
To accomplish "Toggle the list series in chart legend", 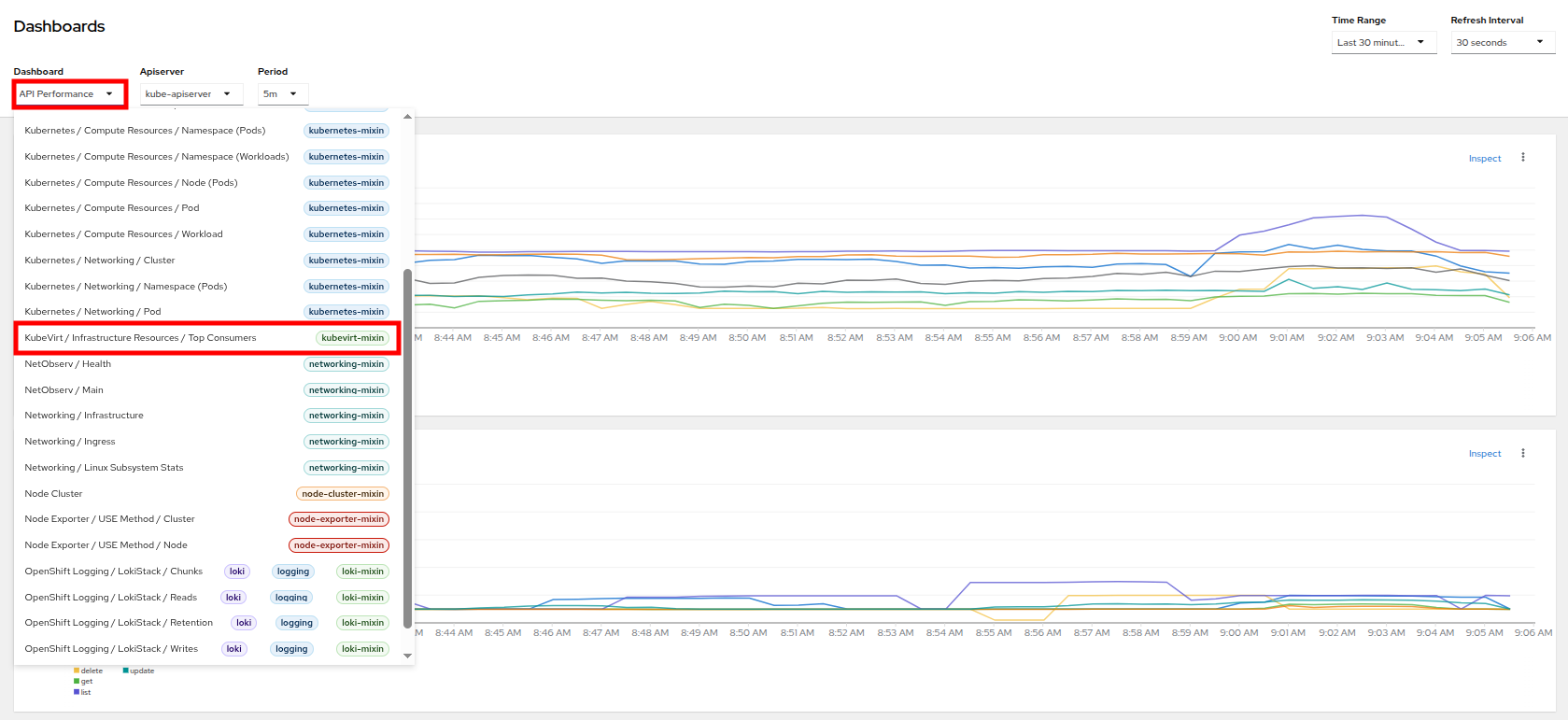I will (85, 692).
